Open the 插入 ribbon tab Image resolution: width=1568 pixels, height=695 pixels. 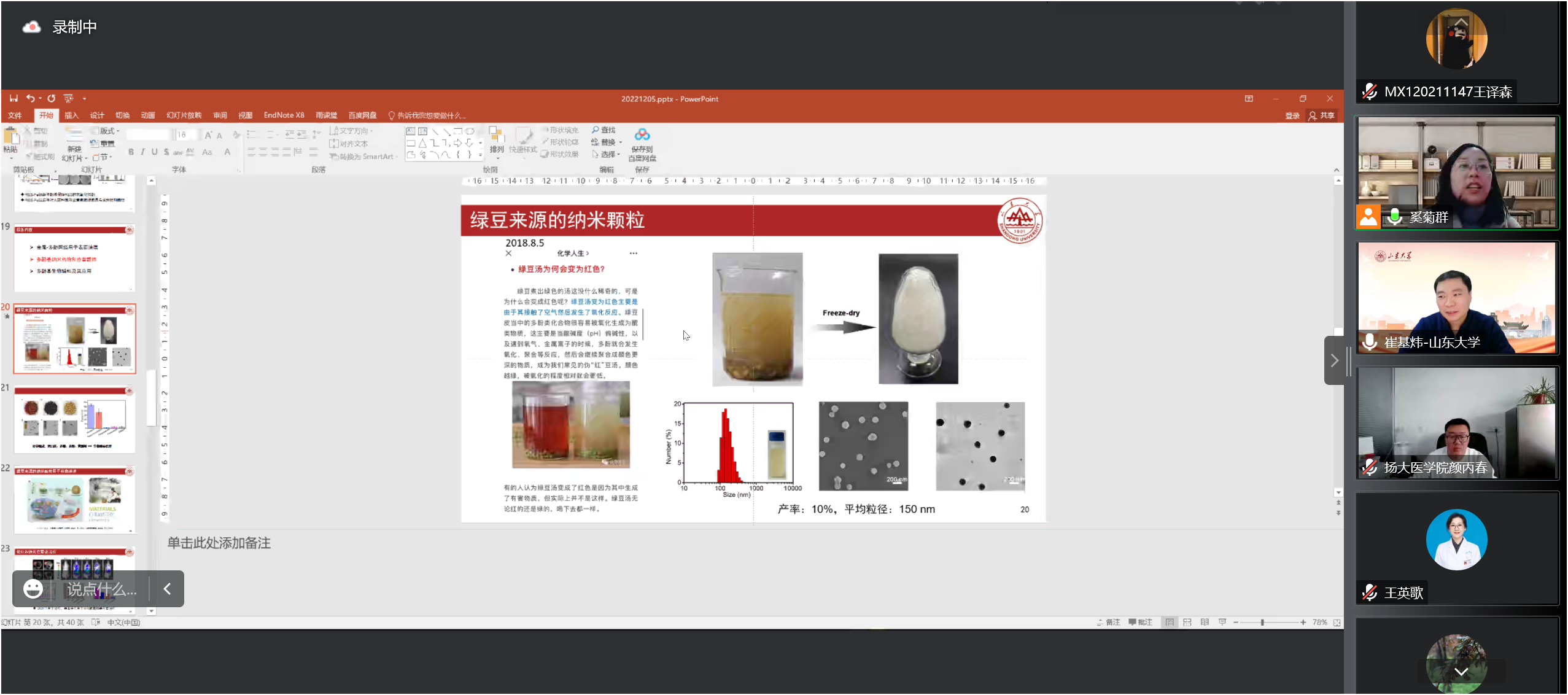point(72,115)
